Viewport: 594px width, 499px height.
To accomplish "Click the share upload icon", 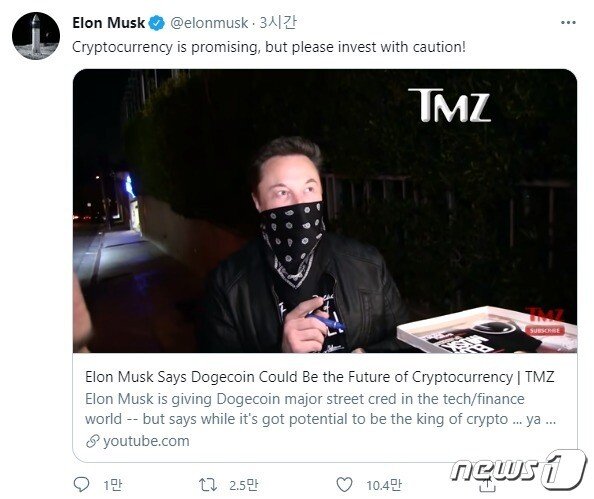I will [x=486, y=485].
